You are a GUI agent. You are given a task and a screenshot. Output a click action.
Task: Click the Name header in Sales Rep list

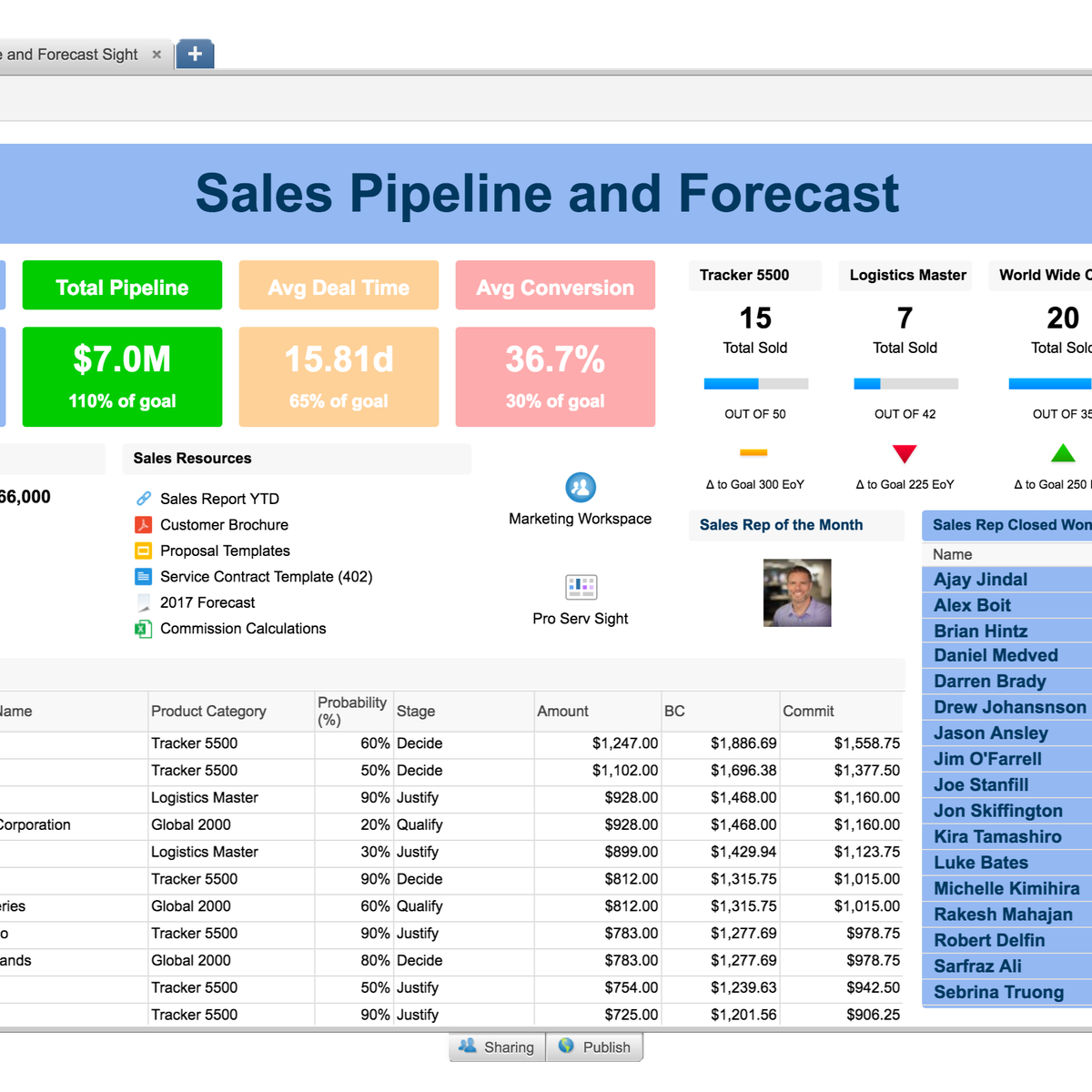[x=952, y=553]
